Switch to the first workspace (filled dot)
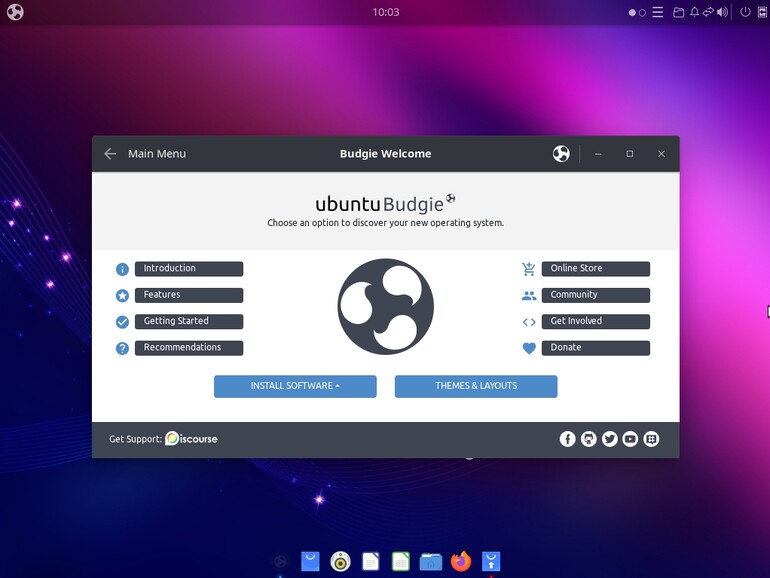This screenshot has width=770, height=578. 632,13
